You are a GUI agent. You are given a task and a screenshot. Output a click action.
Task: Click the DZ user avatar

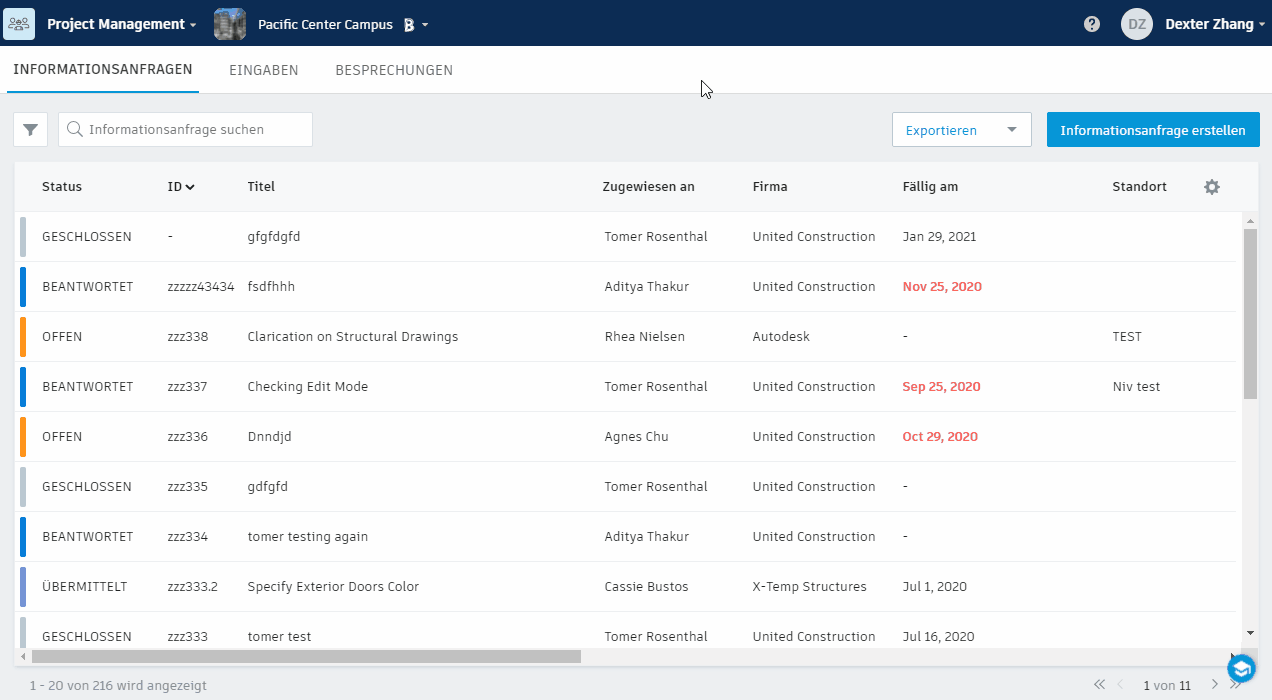pyautogui.click(x=1137, y=24)
